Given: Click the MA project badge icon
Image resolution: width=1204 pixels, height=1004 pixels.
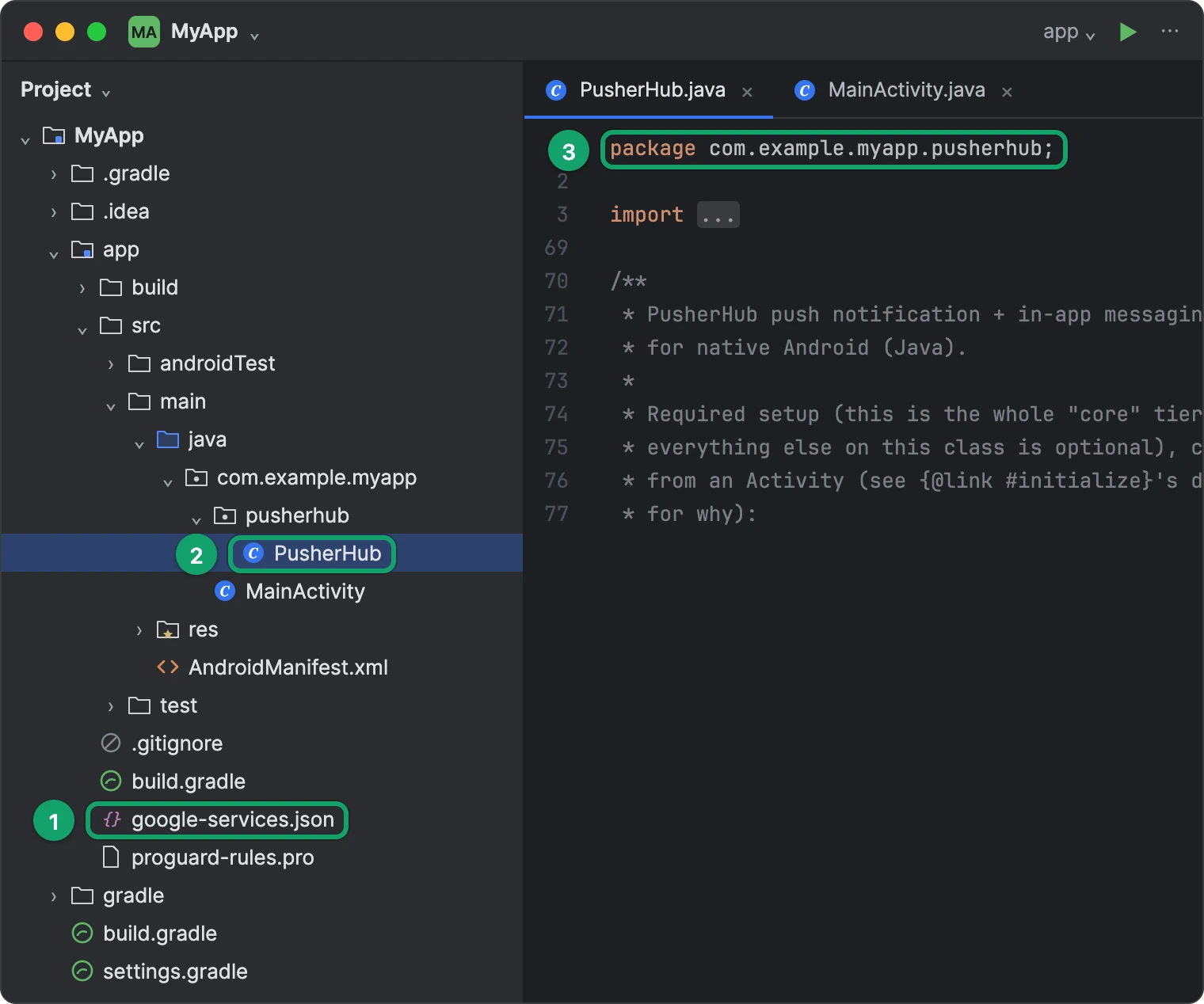Looking at the screenshot, I should pos(144,32).
